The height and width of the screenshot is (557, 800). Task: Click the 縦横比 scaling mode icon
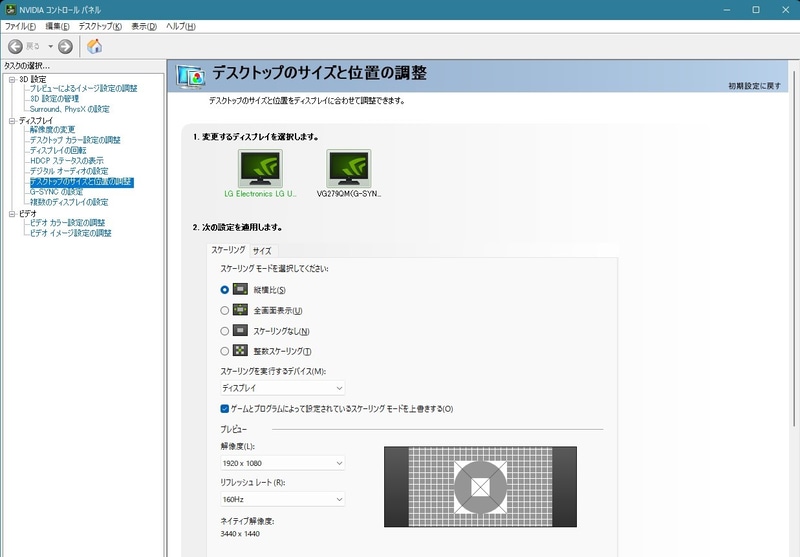[240, 289]
